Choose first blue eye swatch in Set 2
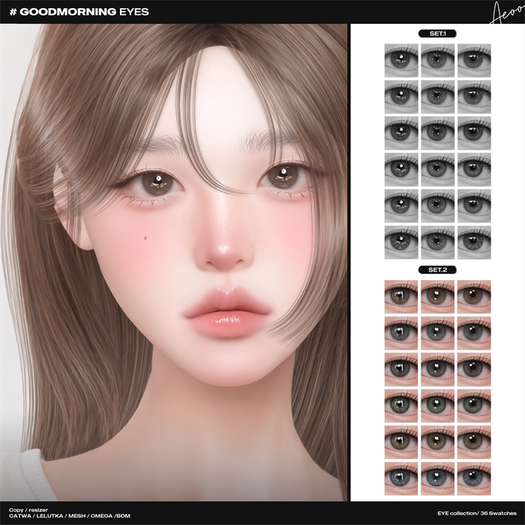Viewport: 525px width, 525px height. [401, 479]
